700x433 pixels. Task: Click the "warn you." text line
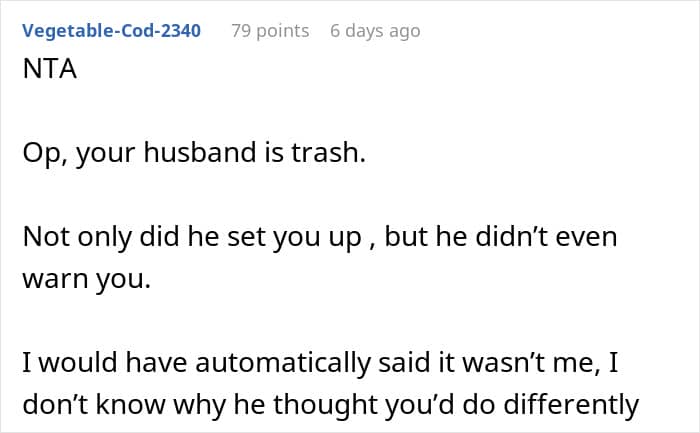click(x=87, y=279)
